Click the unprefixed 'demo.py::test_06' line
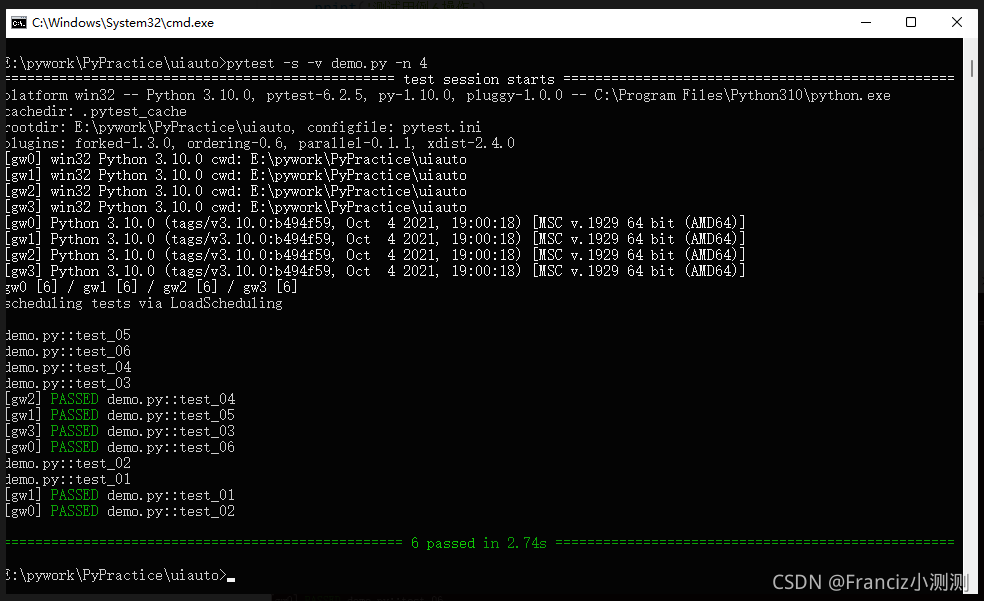 point(68,351)
